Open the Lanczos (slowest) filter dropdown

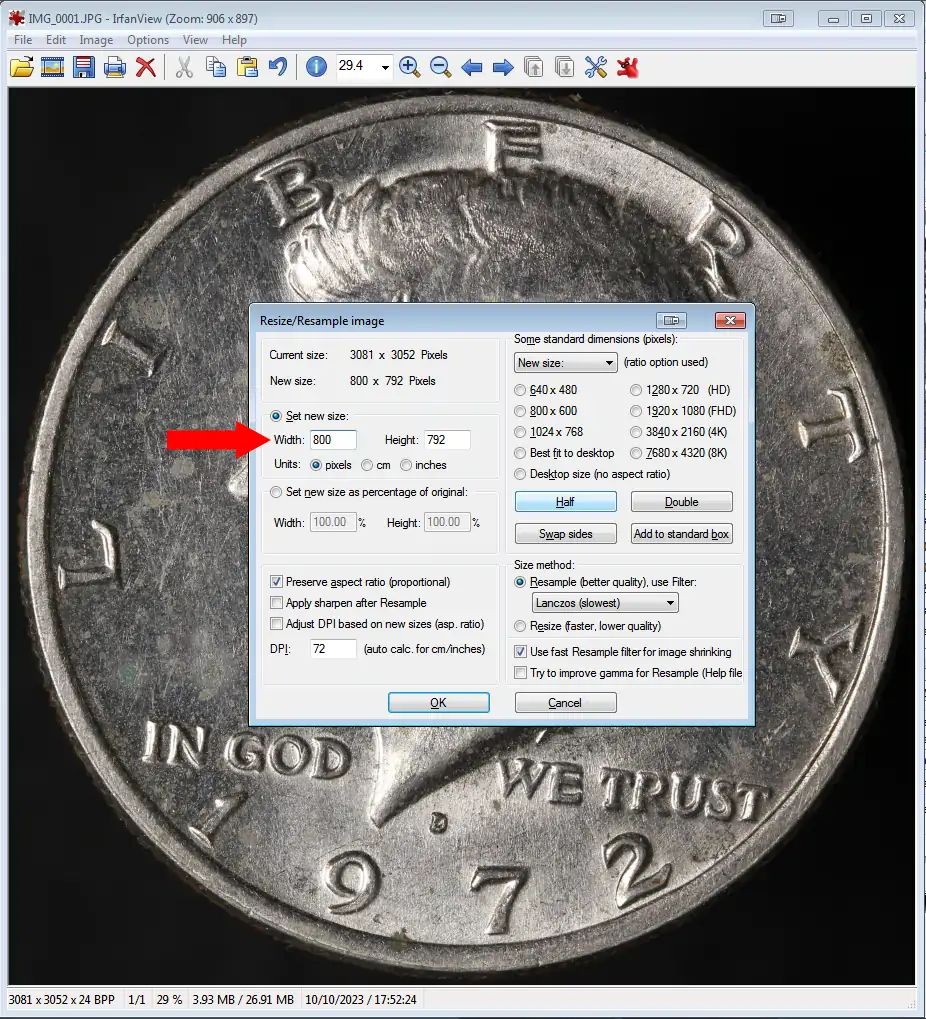(x=605, y=602)
